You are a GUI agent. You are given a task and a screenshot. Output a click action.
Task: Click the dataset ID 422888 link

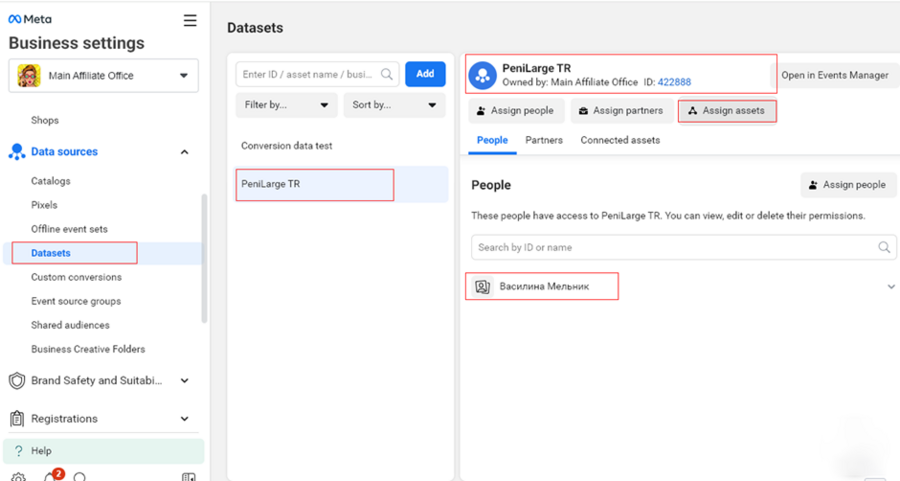[x=674, y=82]
